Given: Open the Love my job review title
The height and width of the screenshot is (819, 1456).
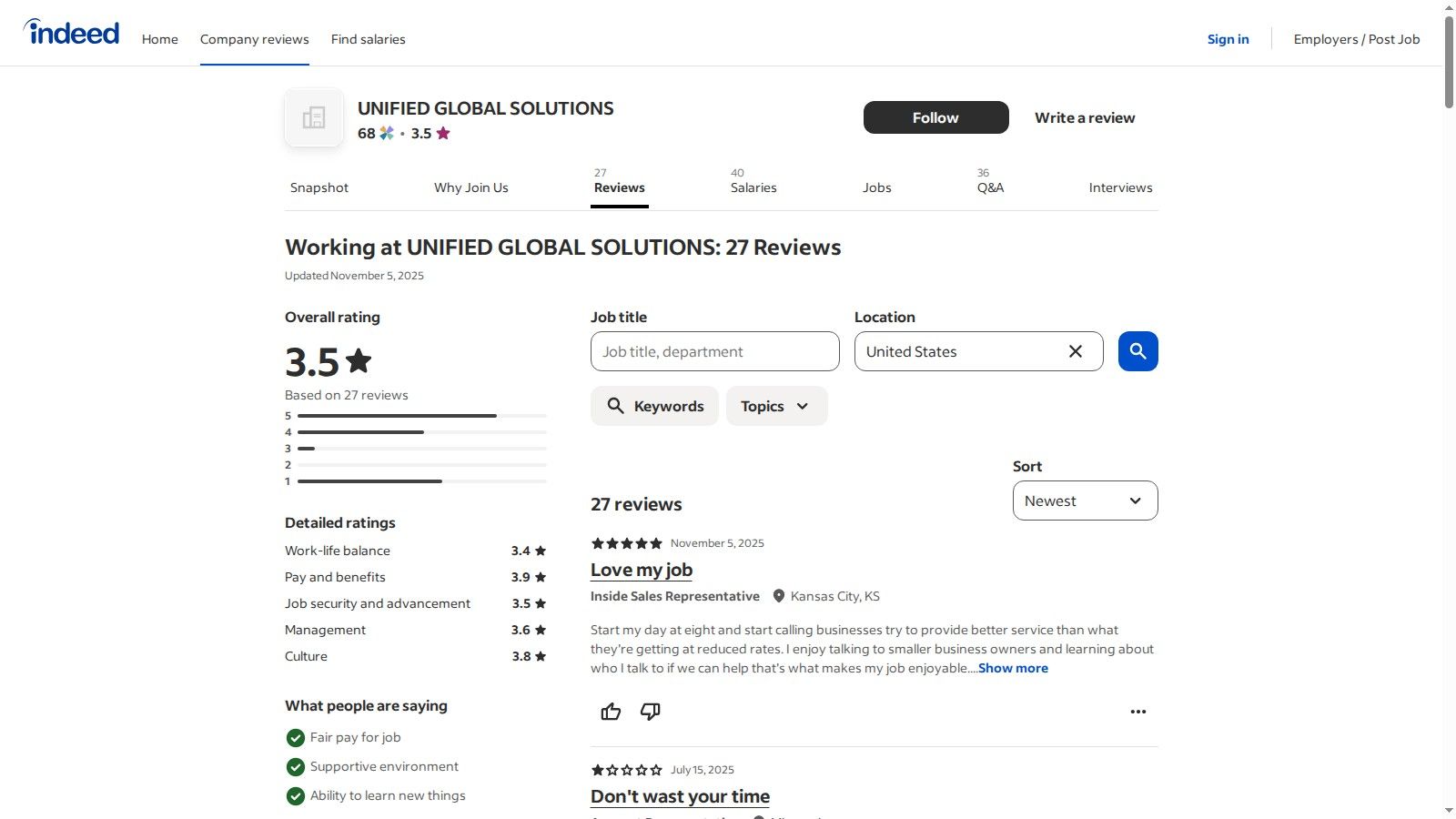Looking at the screenshot, I should click(x=642, y=570).
